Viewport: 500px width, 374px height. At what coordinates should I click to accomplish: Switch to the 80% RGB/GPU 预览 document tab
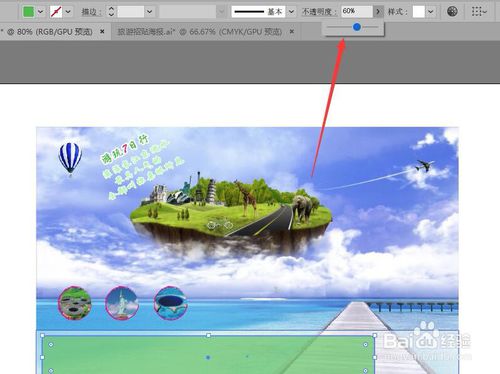pyautogui.click(x=50, y=32)
